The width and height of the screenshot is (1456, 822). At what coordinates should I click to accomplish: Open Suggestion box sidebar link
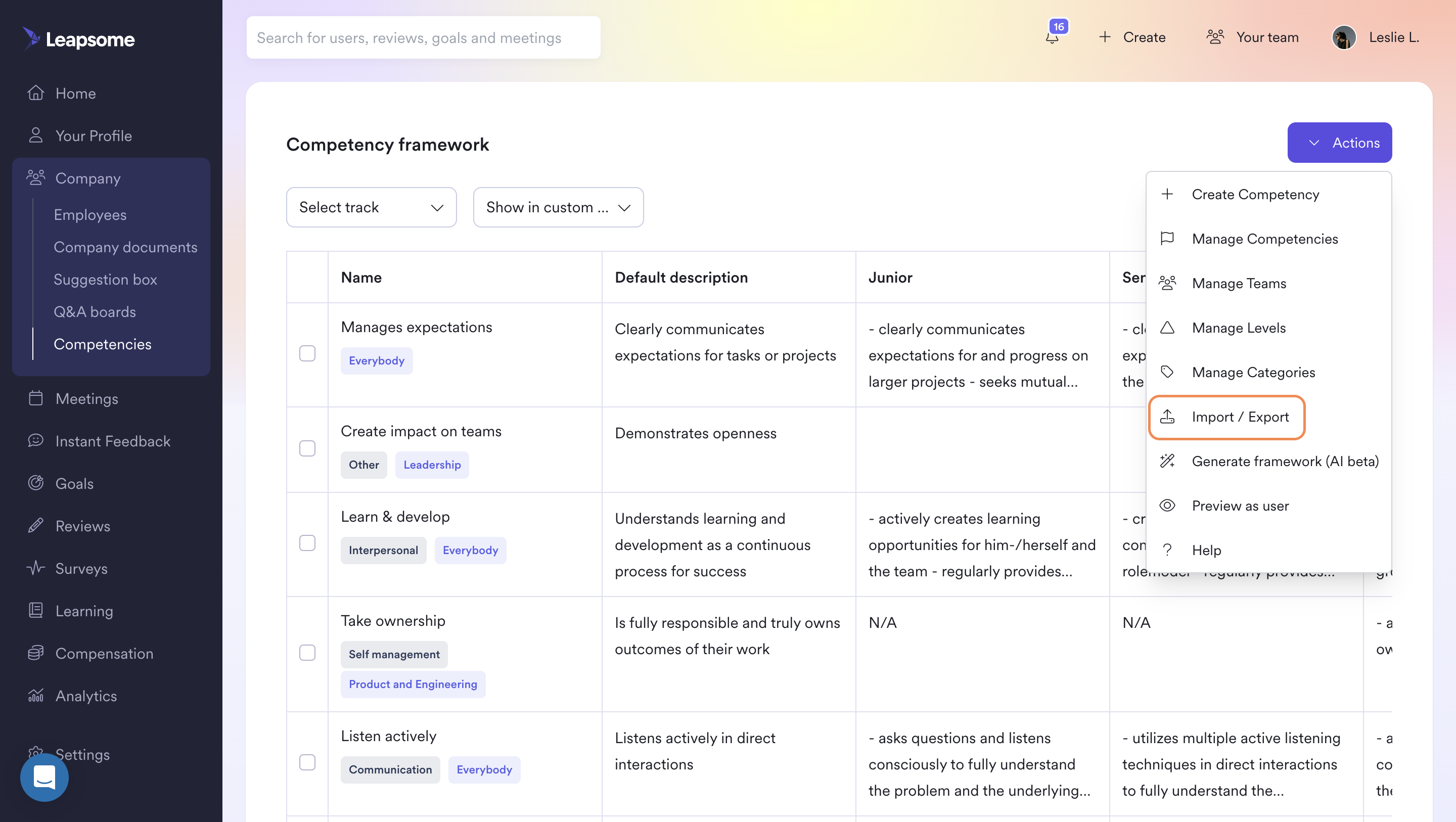point(105,279)
